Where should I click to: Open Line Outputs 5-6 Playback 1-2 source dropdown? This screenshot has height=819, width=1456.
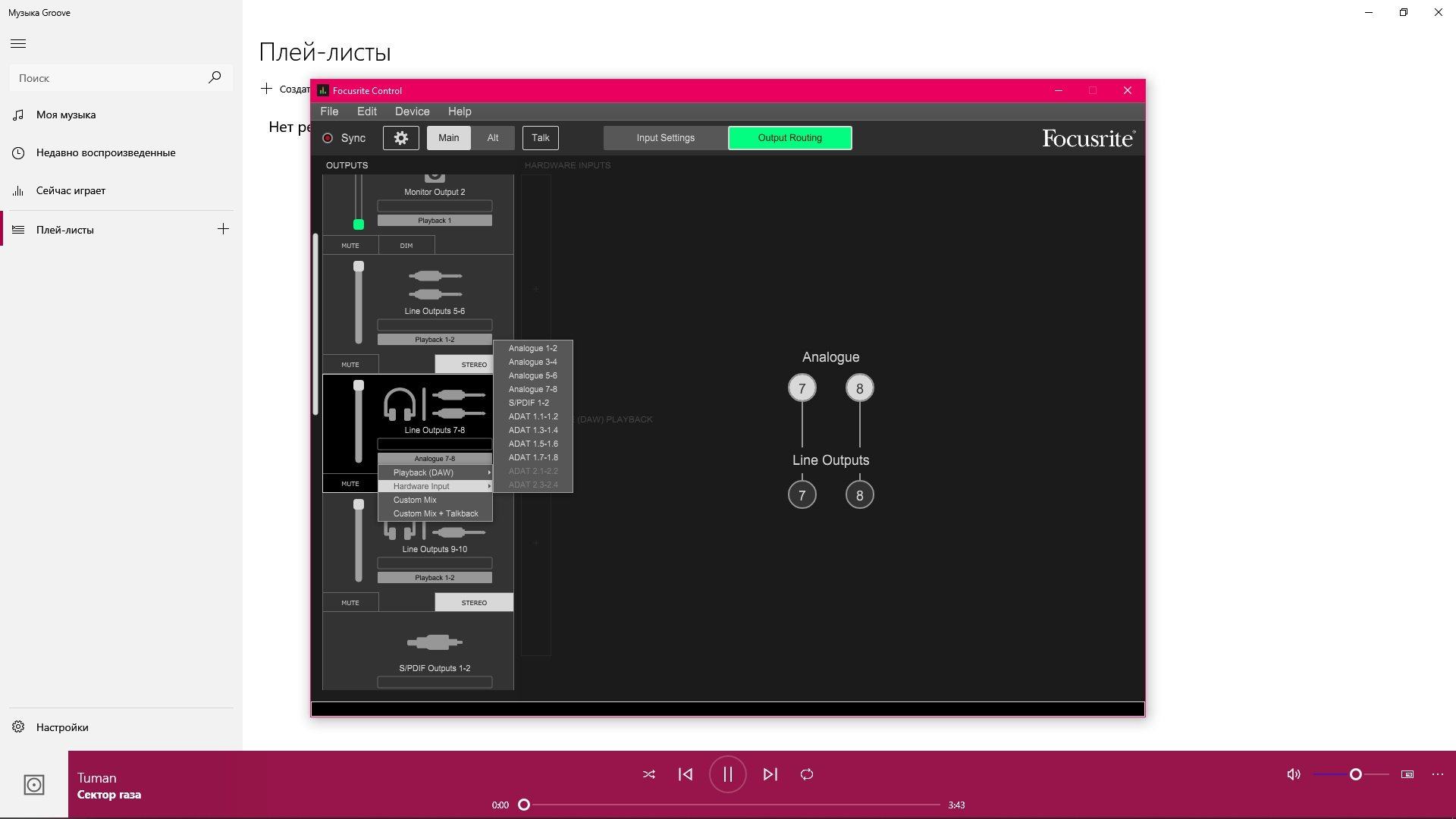(x=435, y=340)
